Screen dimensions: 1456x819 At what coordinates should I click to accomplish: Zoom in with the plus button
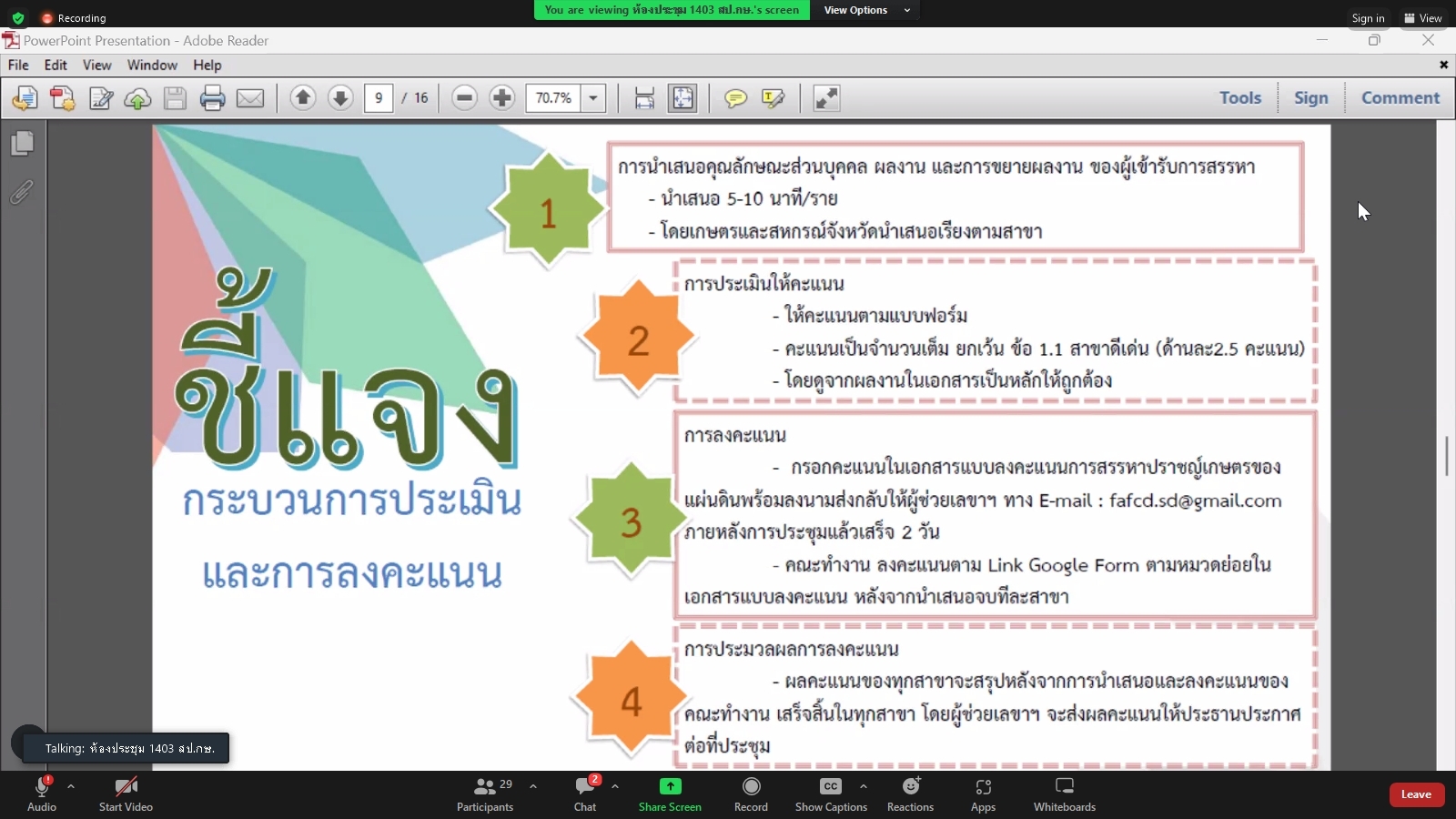[x=502, y=98]
